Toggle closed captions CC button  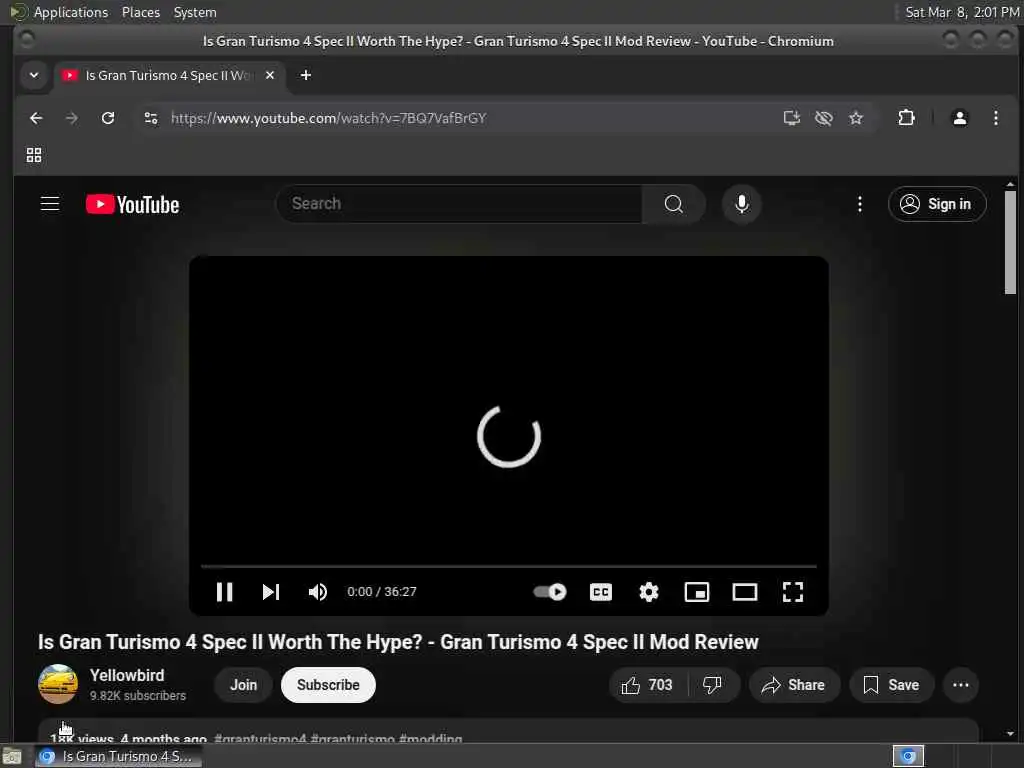tap(601, 592)
